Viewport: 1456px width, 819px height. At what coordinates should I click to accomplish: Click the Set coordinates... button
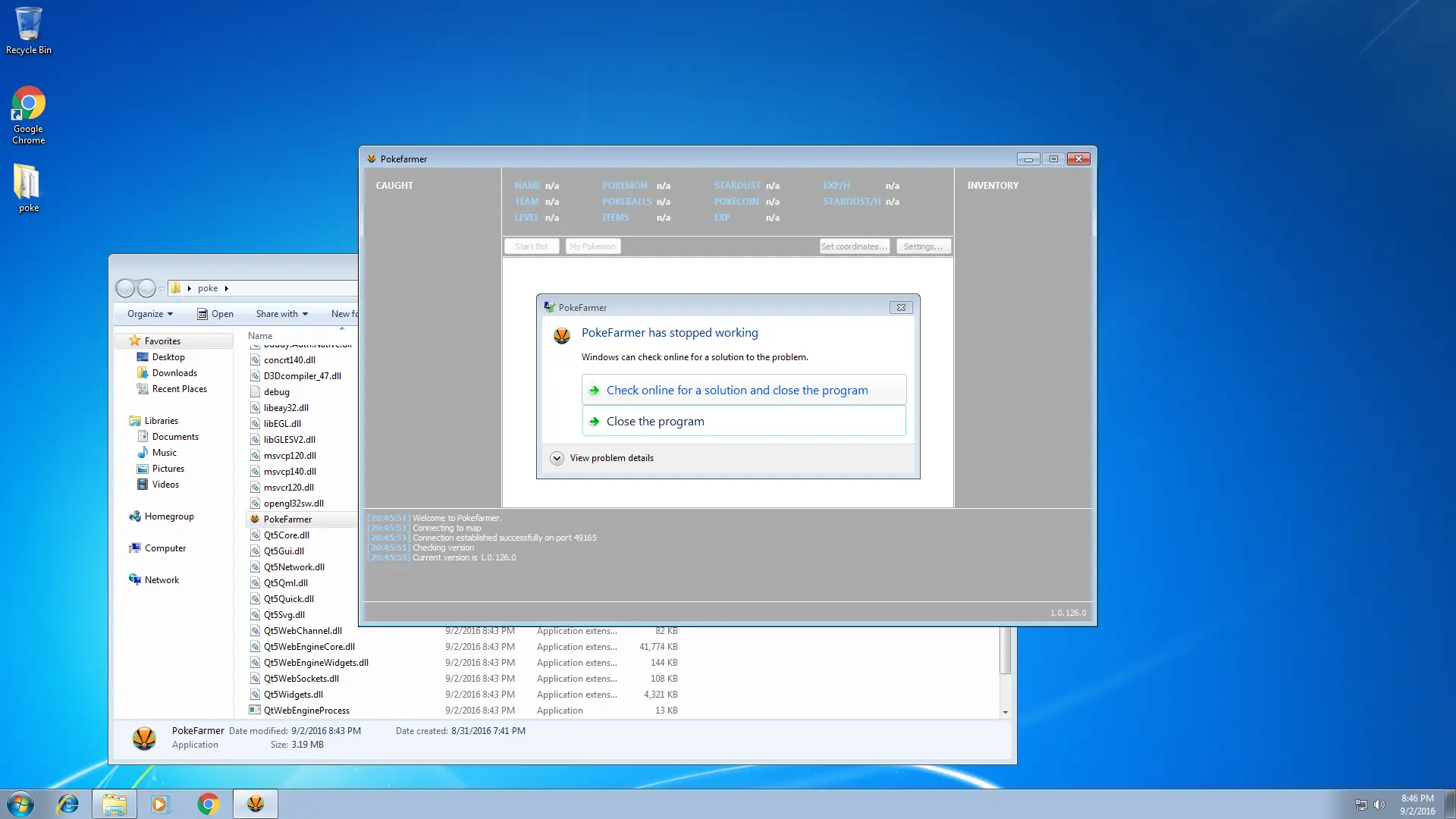854,246
